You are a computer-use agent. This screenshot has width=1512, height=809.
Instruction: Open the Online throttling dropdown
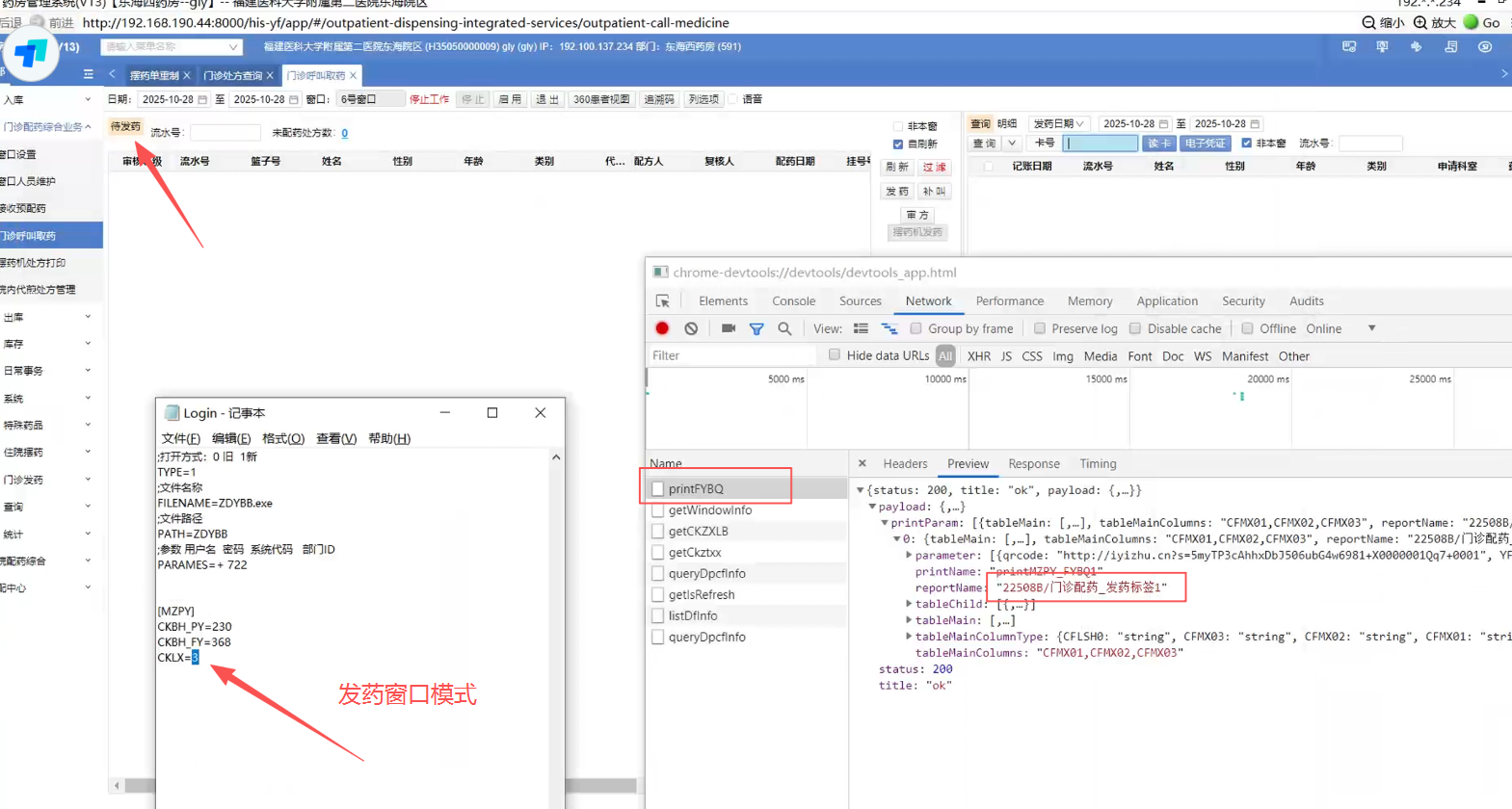[1371, 328]
